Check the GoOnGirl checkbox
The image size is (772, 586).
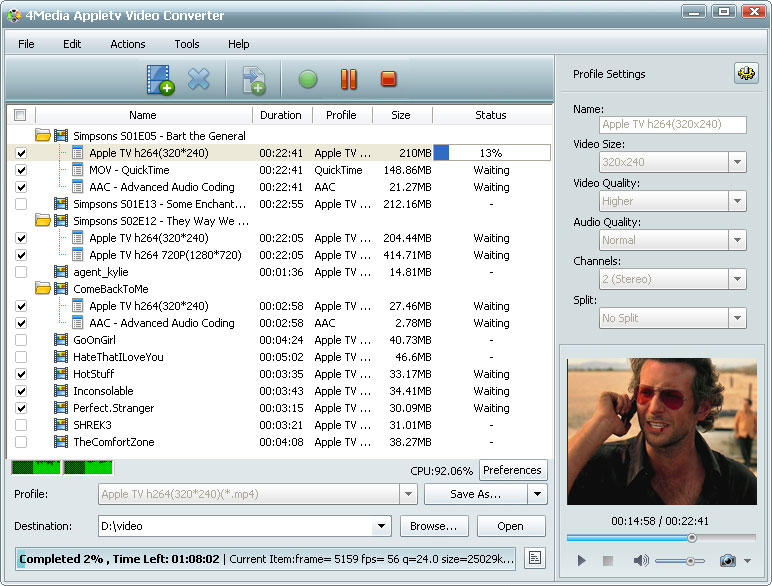point(21,340)
